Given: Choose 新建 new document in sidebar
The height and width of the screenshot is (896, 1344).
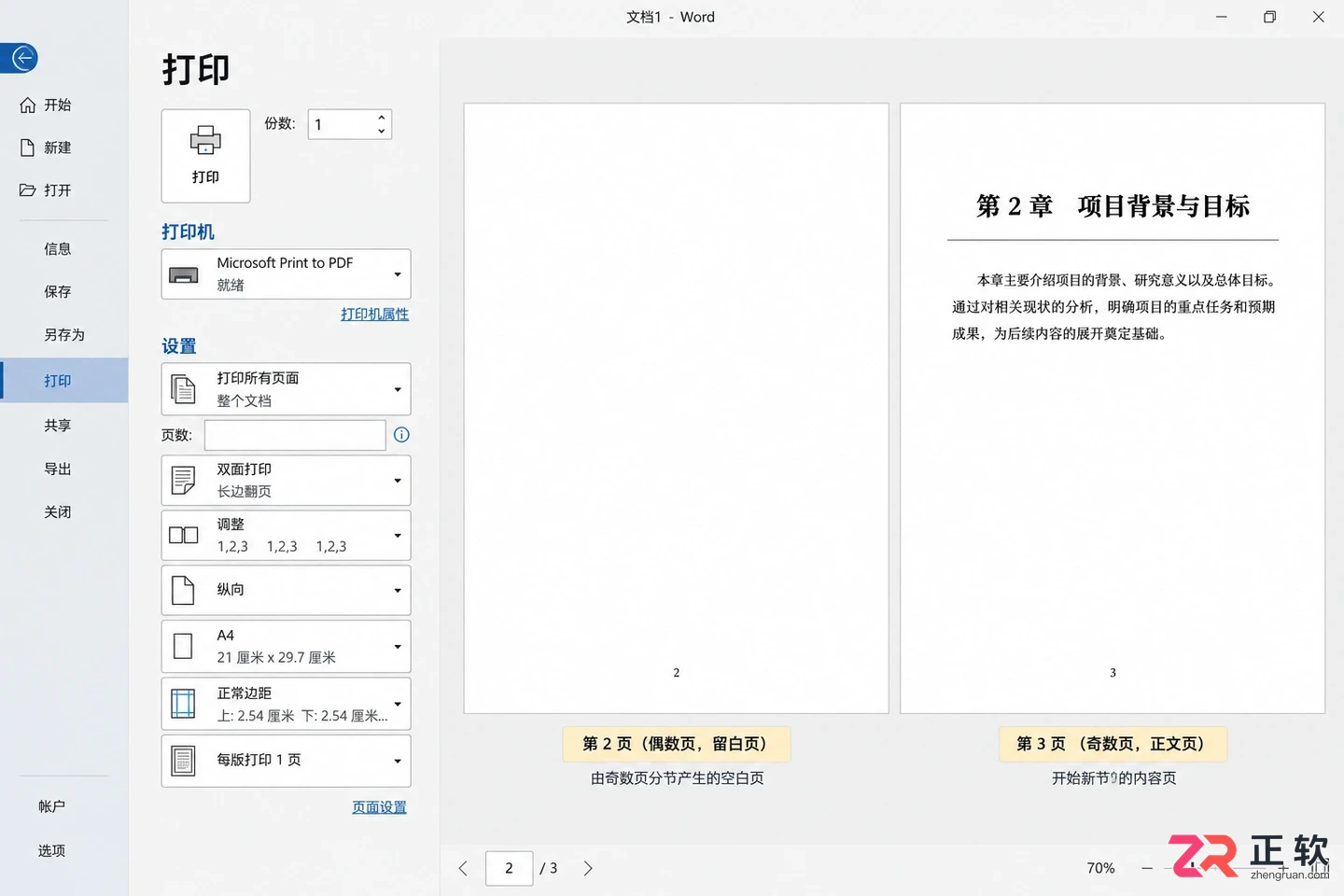Looking at the screenshot, I should [x=46, y=147].
